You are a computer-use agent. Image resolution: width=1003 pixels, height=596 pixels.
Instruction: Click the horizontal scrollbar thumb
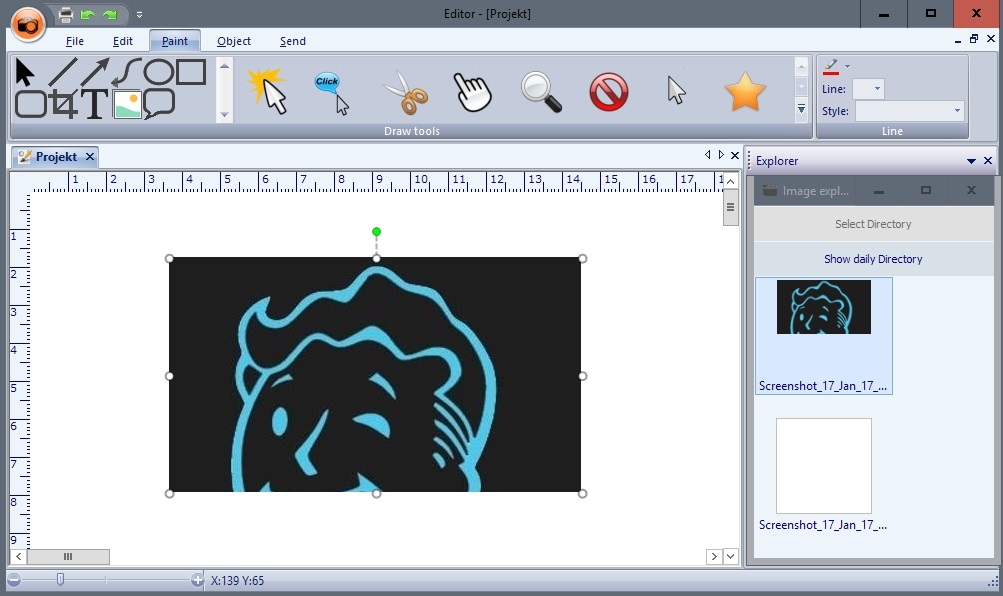pyautogui.click(x=68, y=556)
